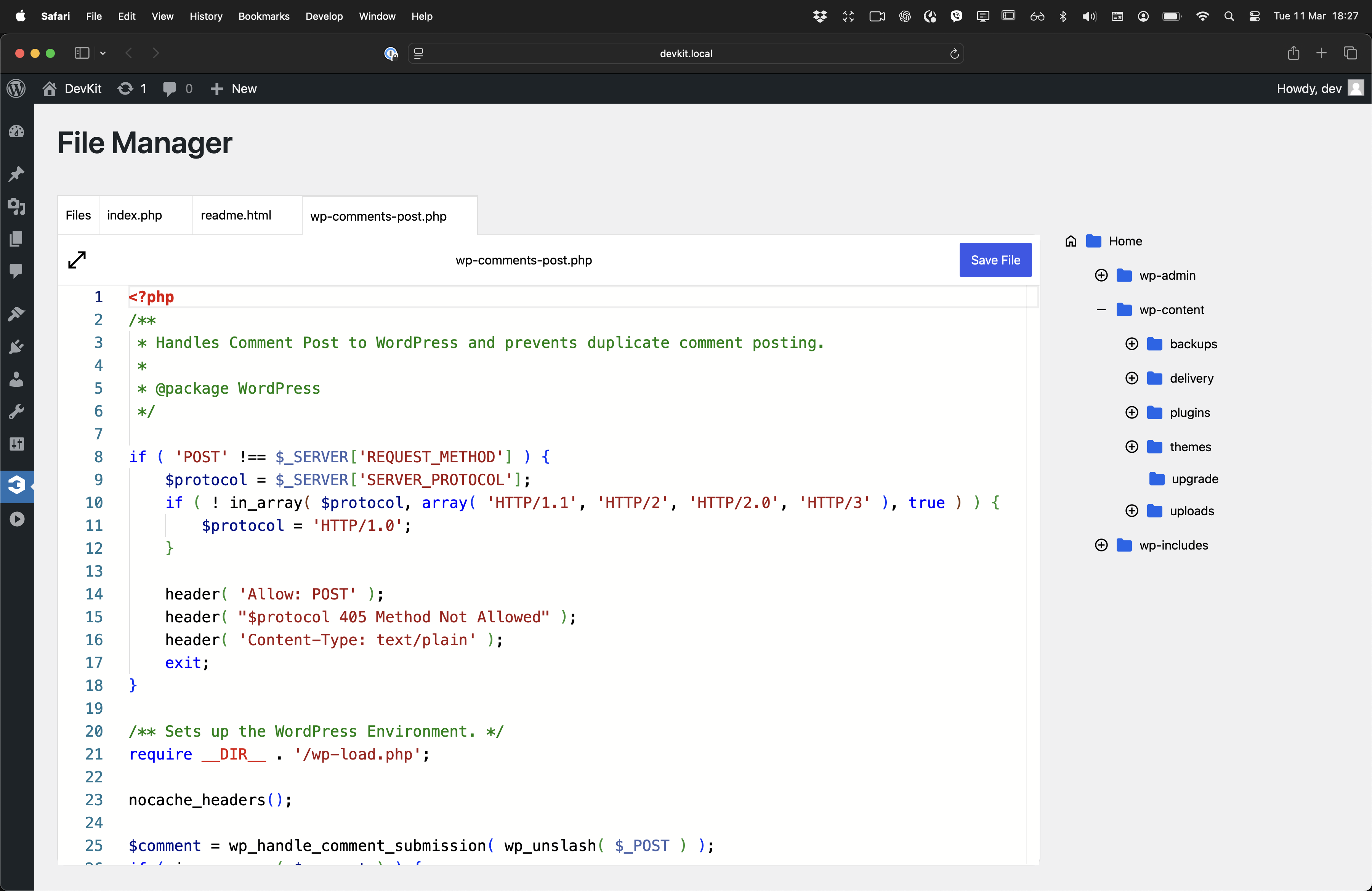Click the Dashboard icon in the sidebar

[x=16, y=131]
